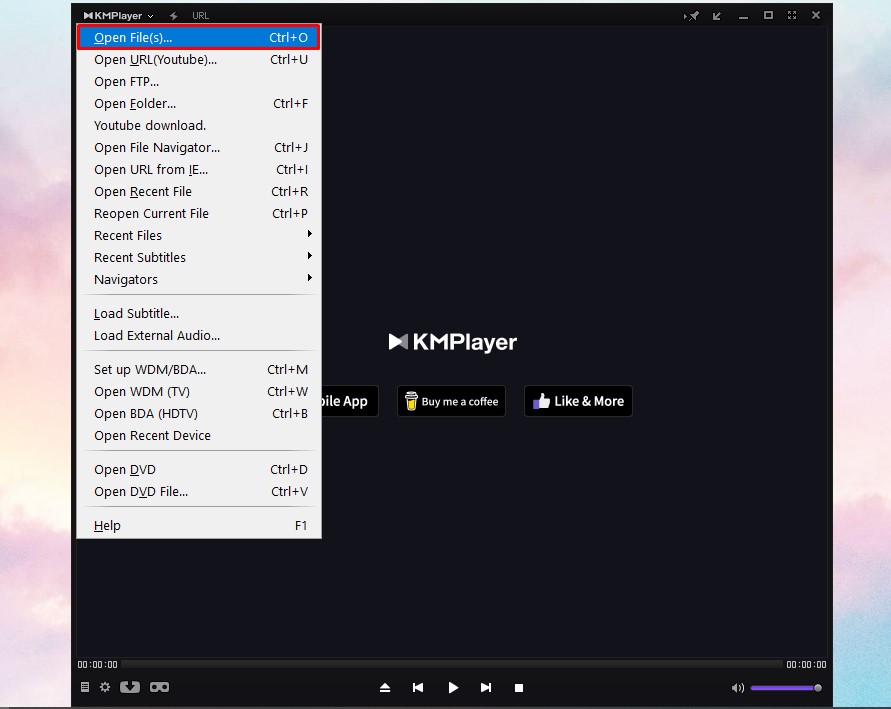
Task: Click the eject disc icon
Action: tap(385, 687)
